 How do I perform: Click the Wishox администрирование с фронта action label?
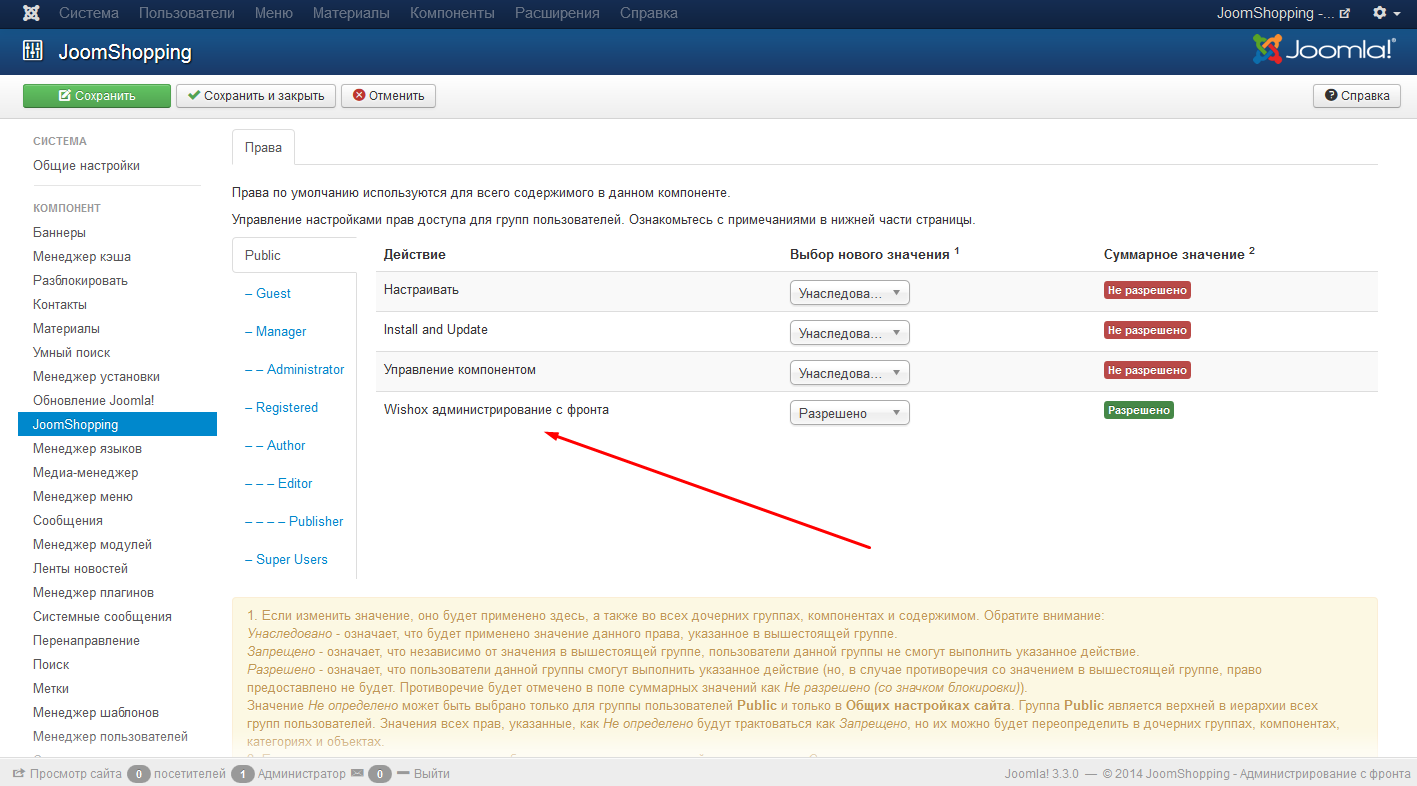(x=496, y=410)
